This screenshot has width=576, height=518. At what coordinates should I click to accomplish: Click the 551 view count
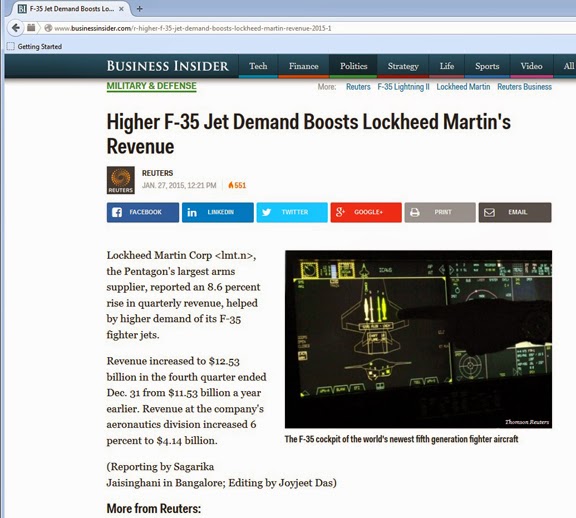240,185
